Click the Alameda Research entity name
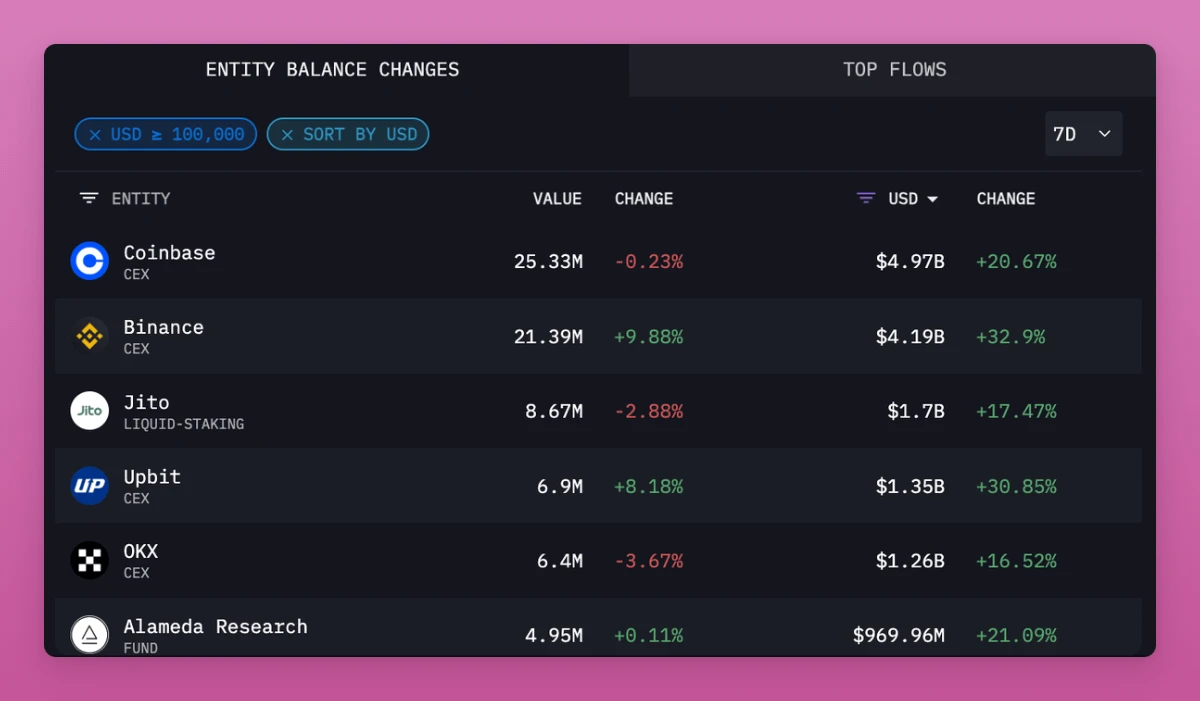Screen dimensions: 1200x701 click(x=215, y=627)
